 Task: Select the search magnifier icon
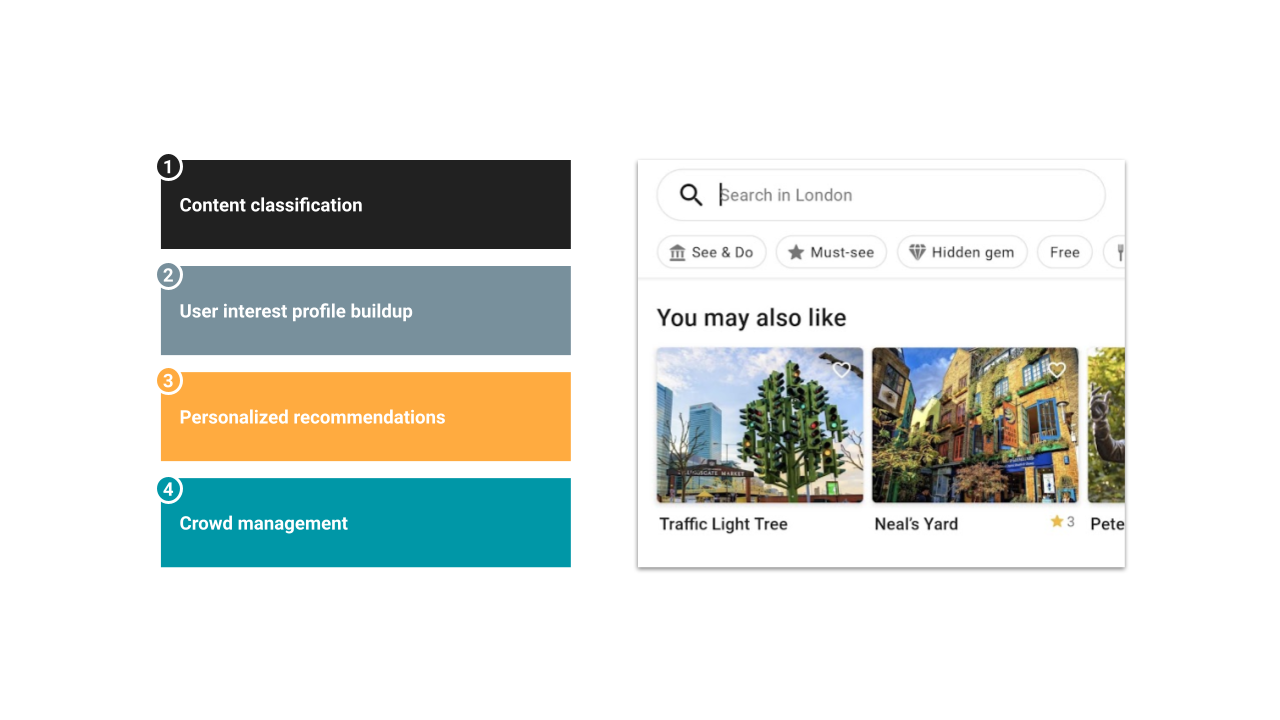(690, 195)
